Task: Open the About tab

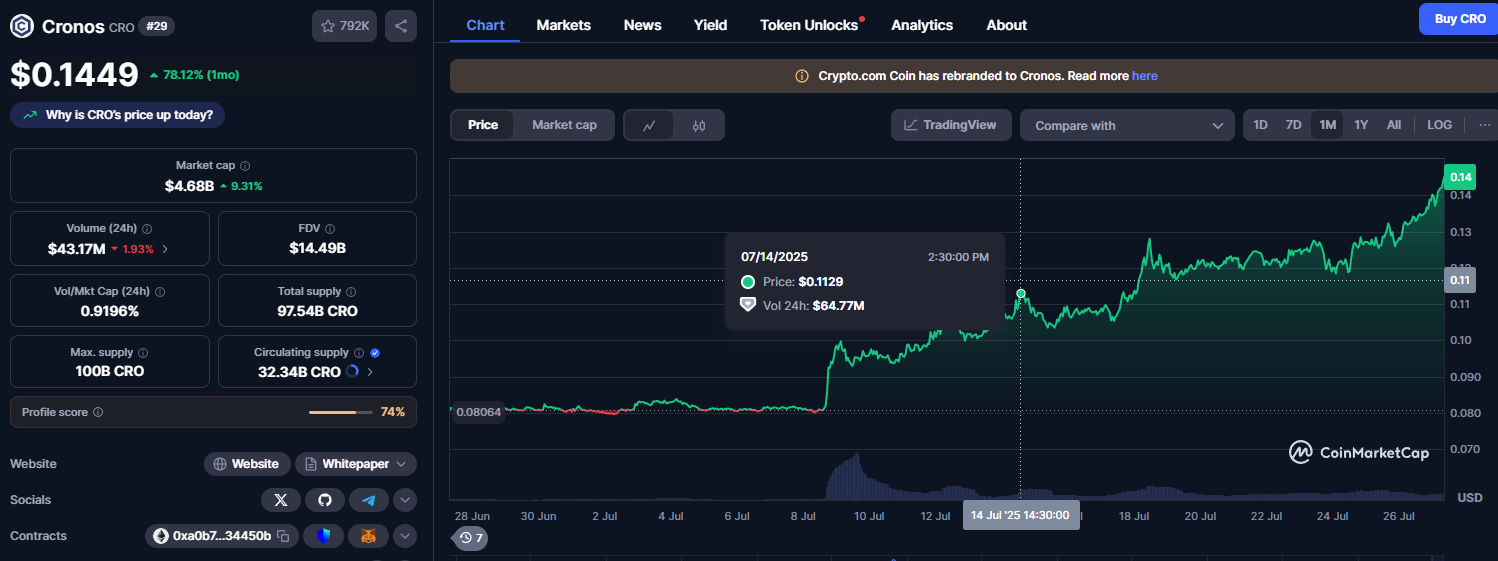Action: point(1006,25)
